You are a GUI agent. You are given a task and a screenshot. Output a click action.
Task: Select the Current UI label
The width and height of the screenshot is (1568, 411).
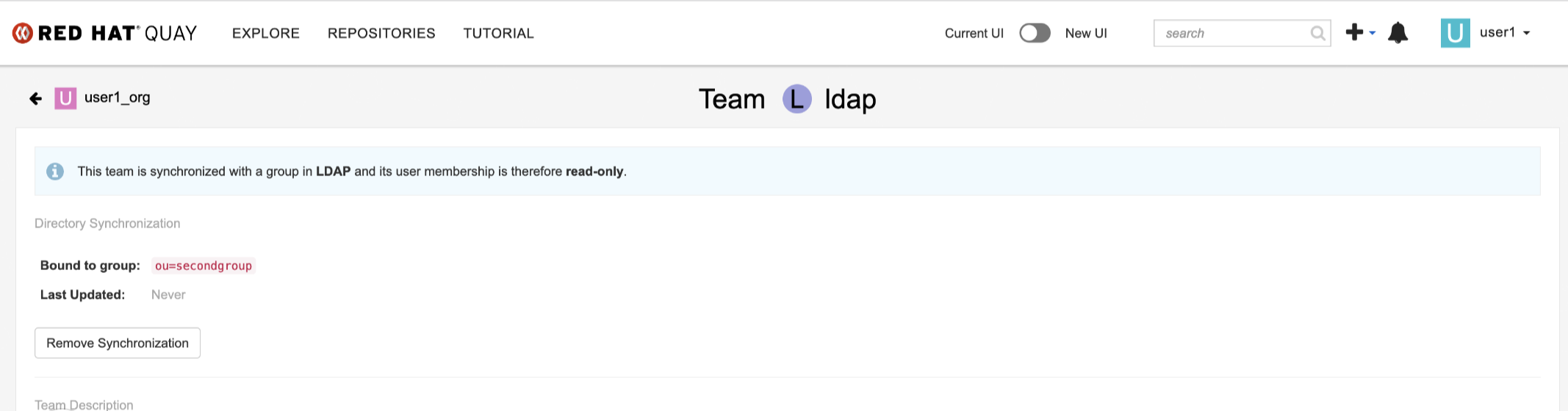point(974,33)
